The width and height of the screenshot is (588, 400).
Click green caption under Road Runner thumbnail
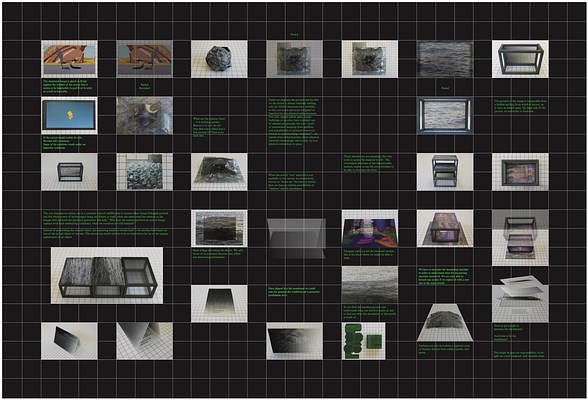[x=68, y=86]
